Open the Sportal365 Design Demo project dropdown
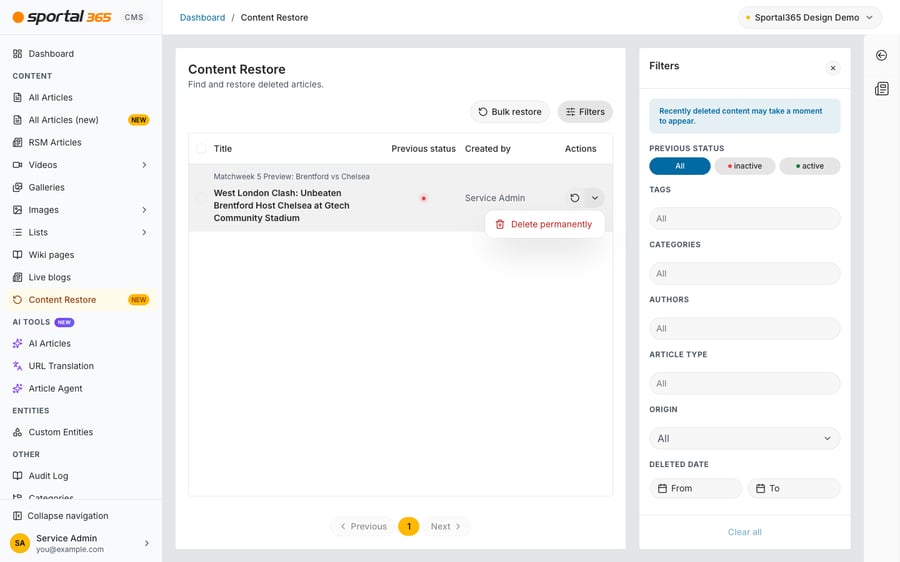The width and height of the screenshot is (900, 562). tap(810, 17)
